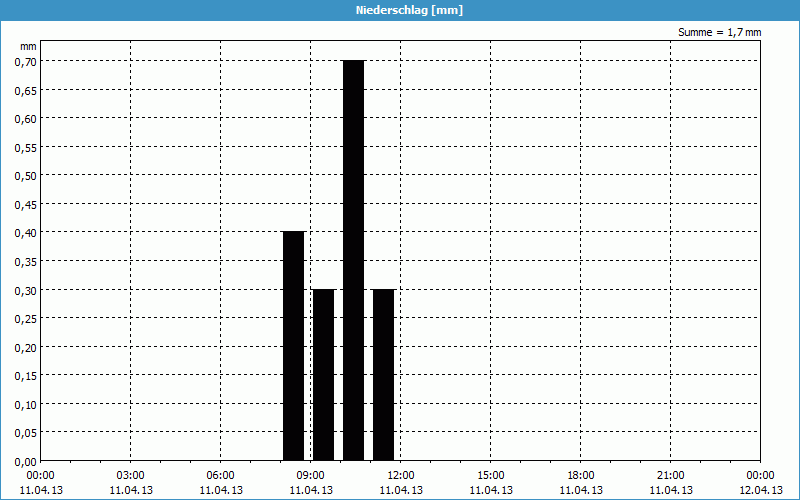The width and height of the screenshot is (800, 500).
Task: Select the 0,25 y-axis label
Action: tap(26, 319)
